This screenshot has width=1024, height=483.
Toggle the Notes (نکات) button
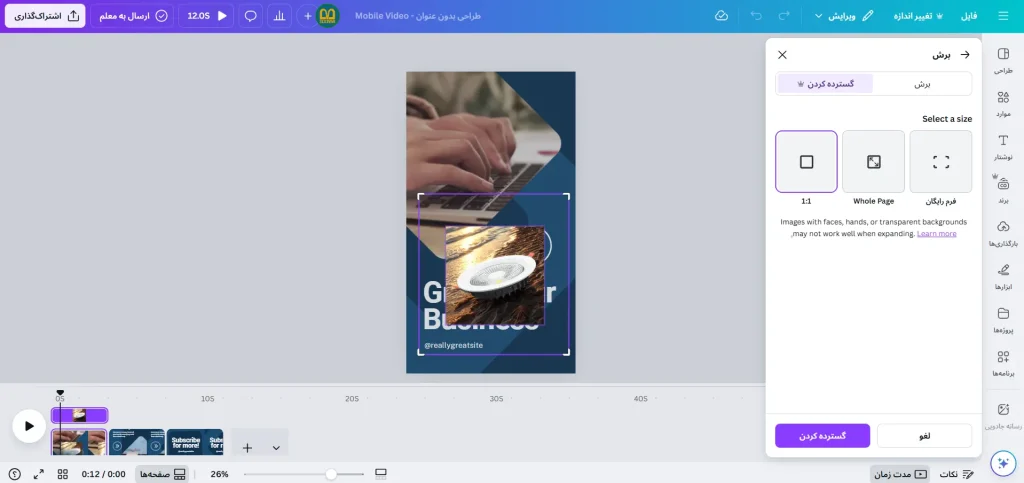click(957, 474)
